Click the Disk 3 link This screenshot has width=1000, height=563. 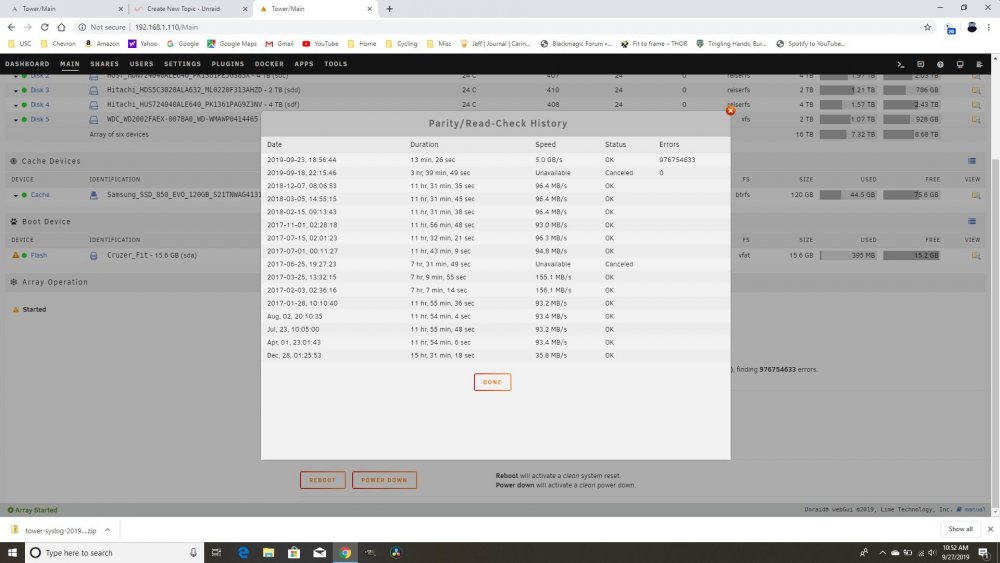click(x=40, y=90)
